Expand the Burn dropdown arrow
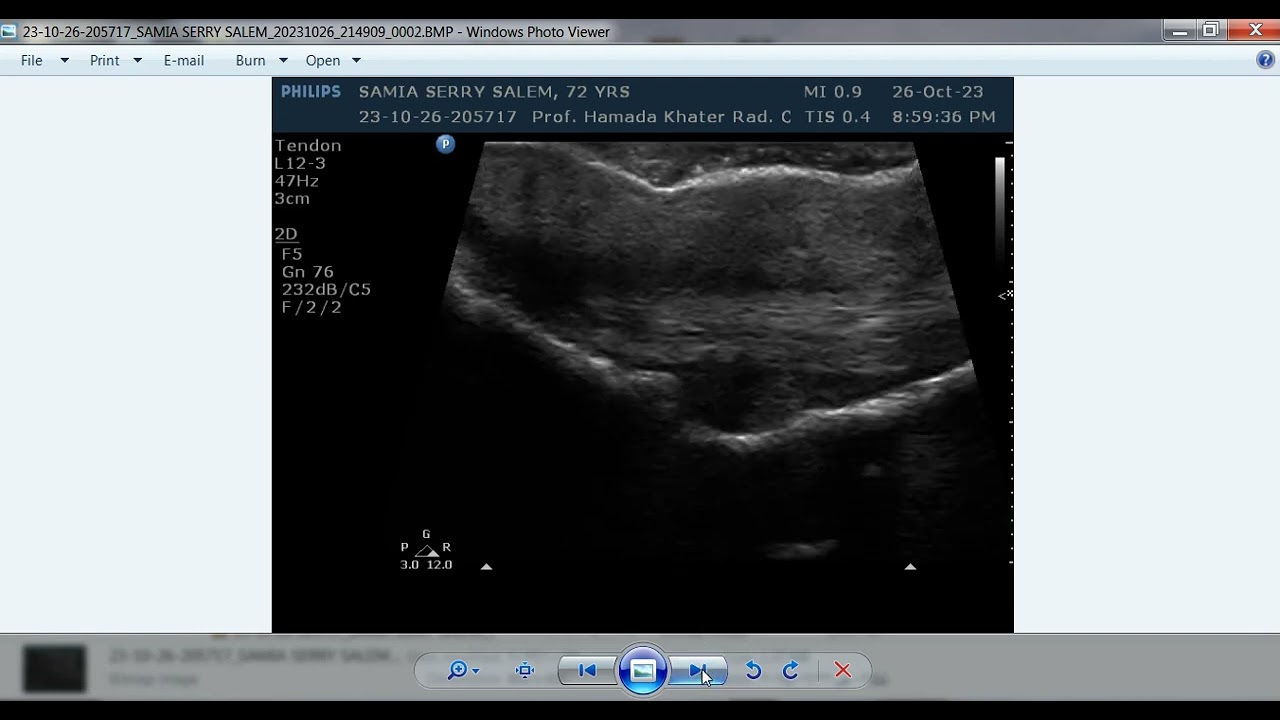Screen dimensions: 1280x720 click(x=283, y=60)
